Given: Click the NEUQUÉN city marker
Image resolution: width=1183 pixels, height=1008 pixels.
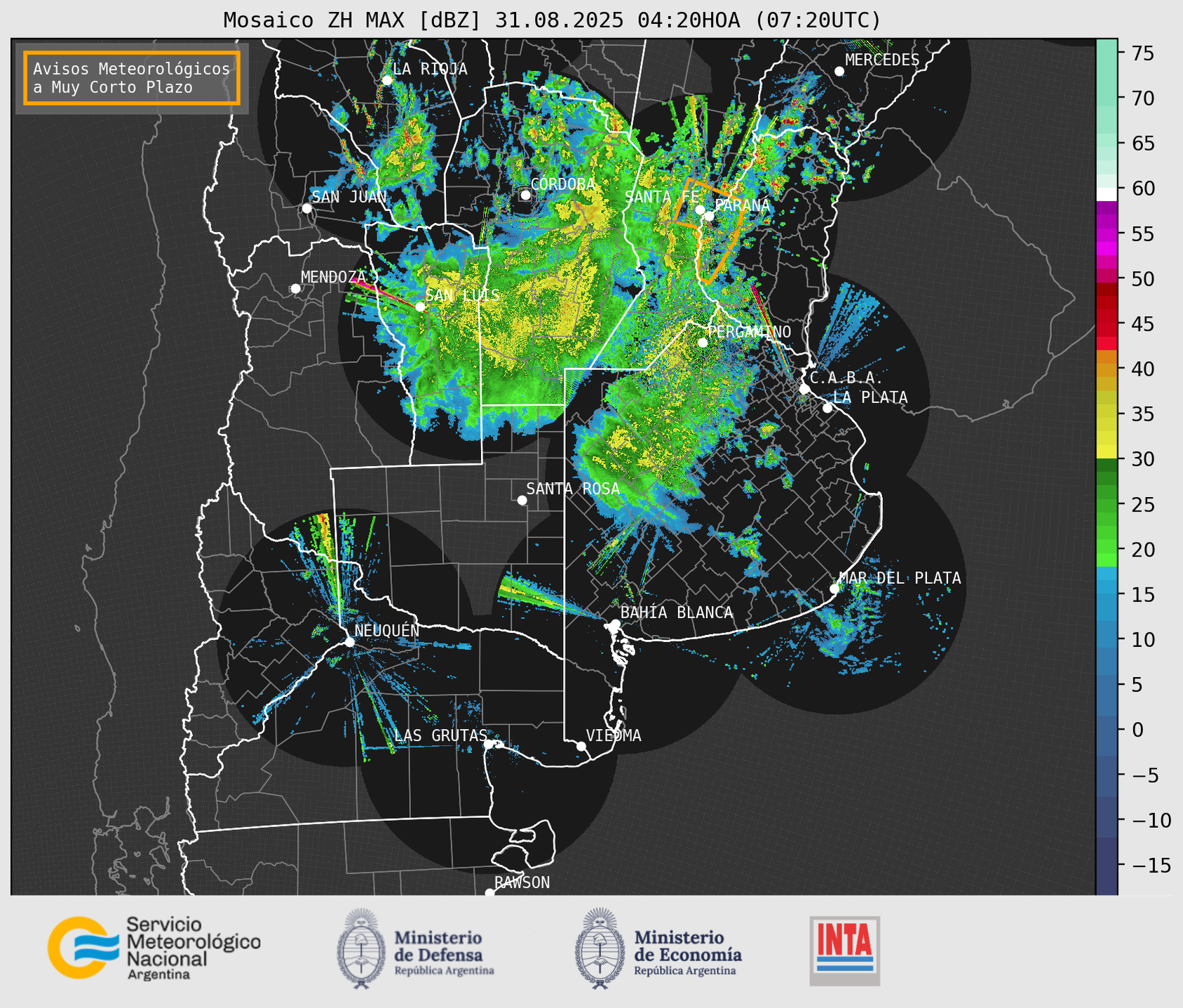Looking at the screenshot, I should (349, 642).
